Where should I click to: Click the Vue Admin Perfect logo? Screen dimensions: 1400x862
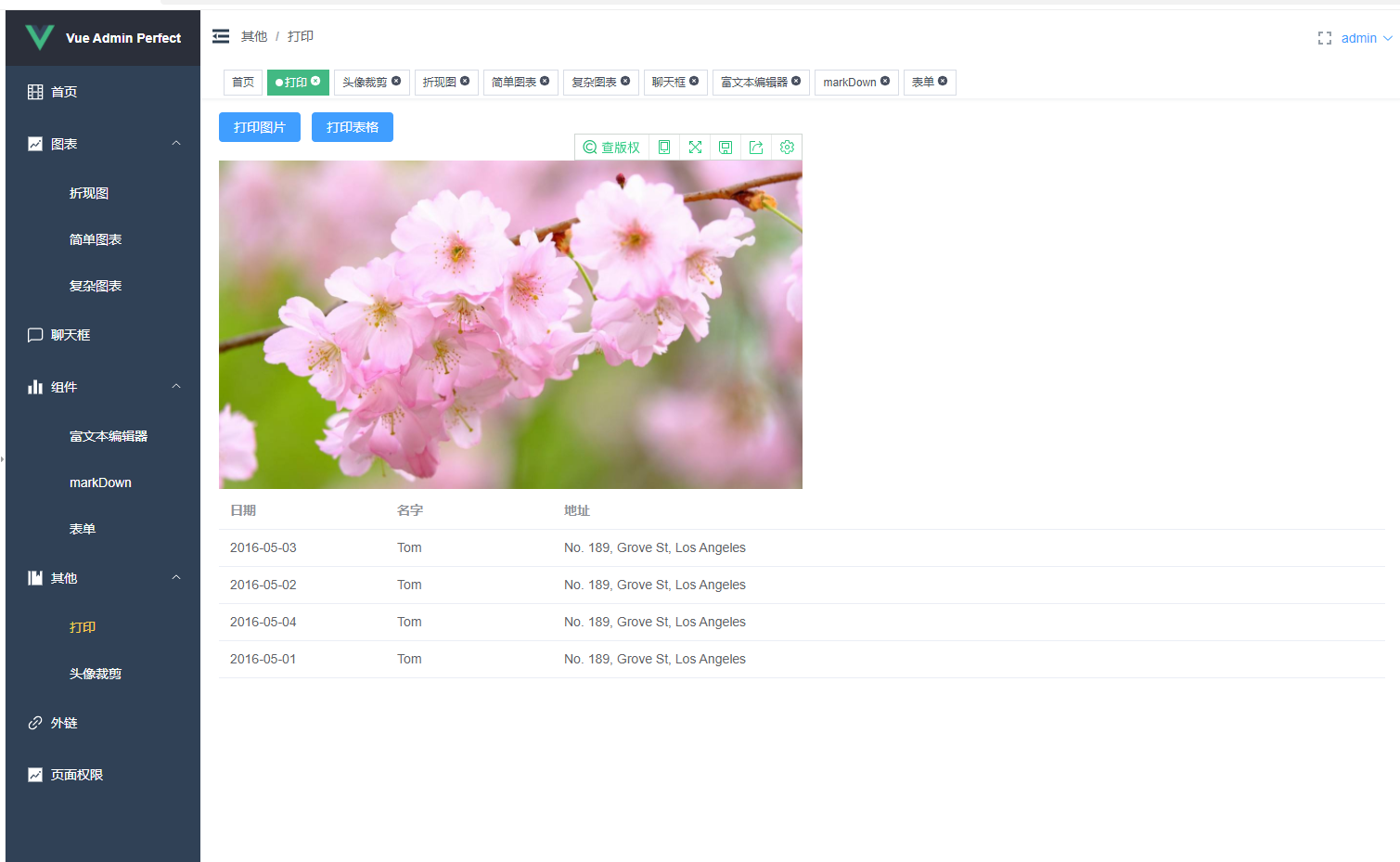tap(40, 38)
